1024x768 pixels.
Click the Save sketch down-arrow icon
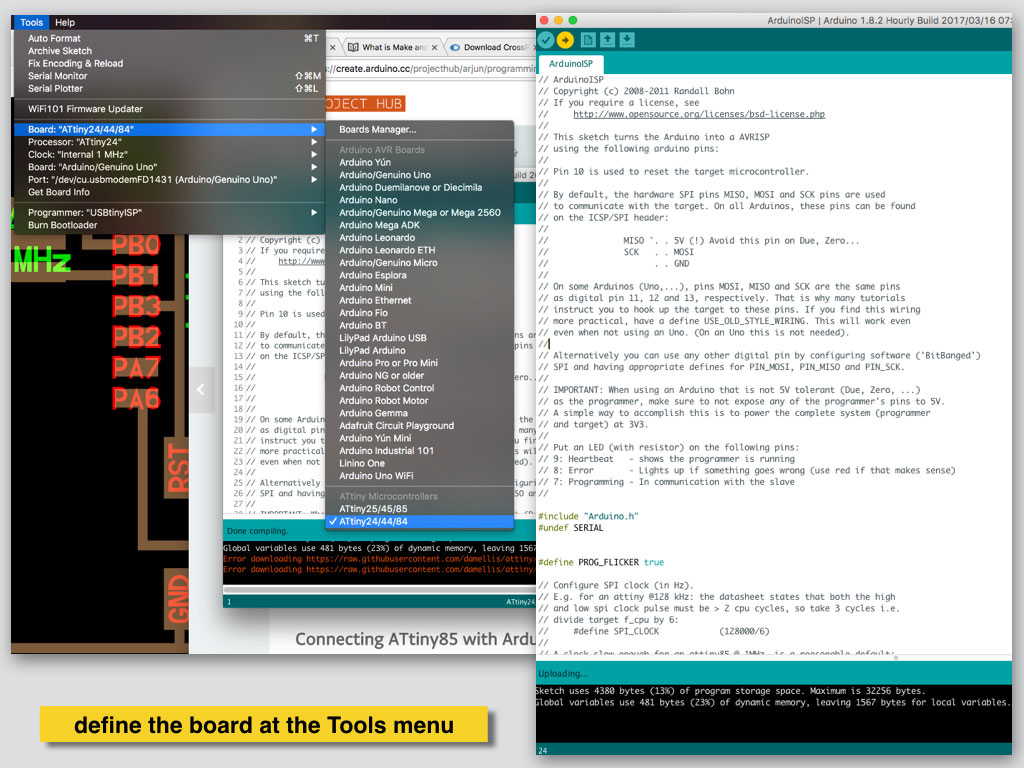(627, 40)
